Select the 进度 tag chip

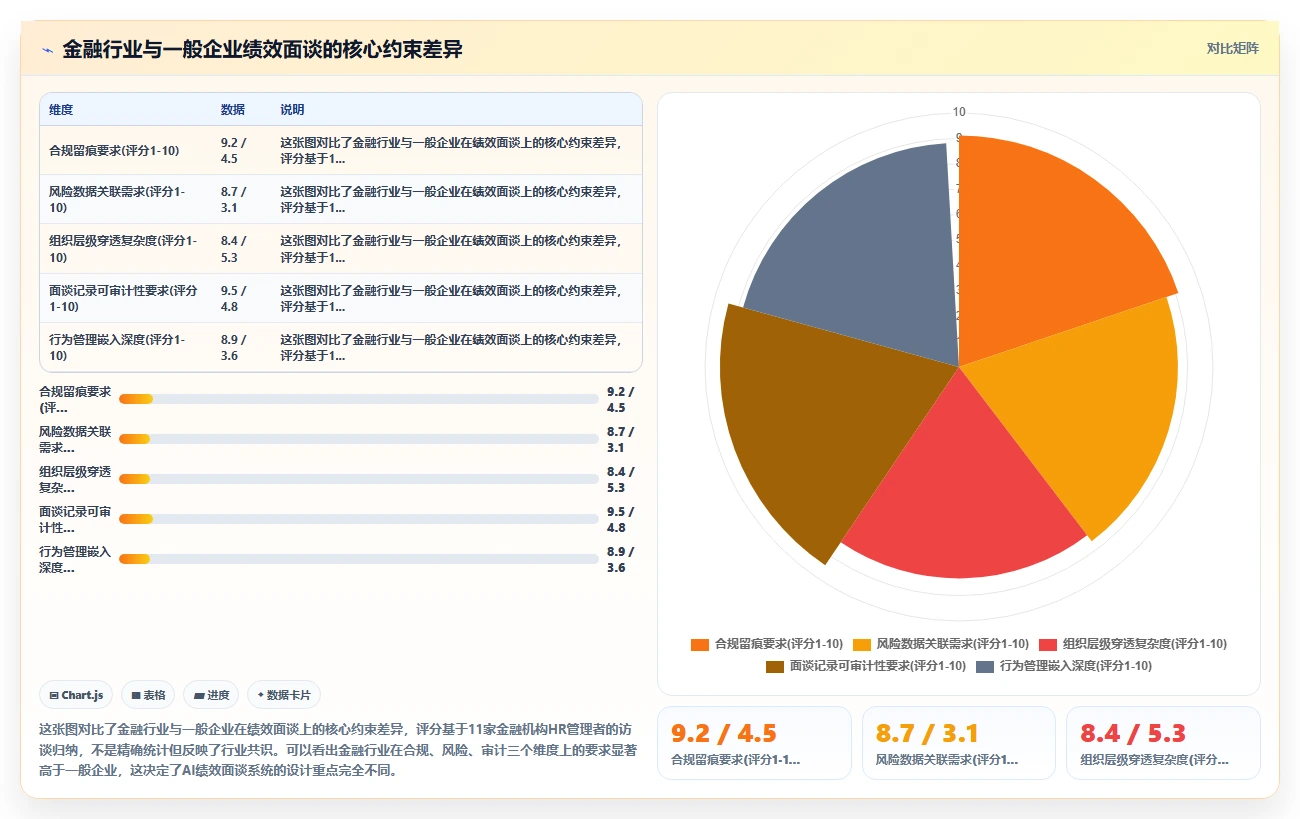click(x=211, y=695)
